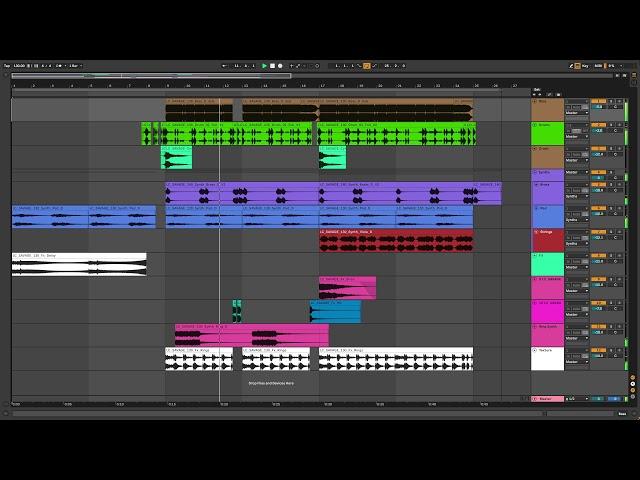The height and width of the screenshot is (480, 640).
Task: Select the Texture track header
Action: (x=547, y=359)
